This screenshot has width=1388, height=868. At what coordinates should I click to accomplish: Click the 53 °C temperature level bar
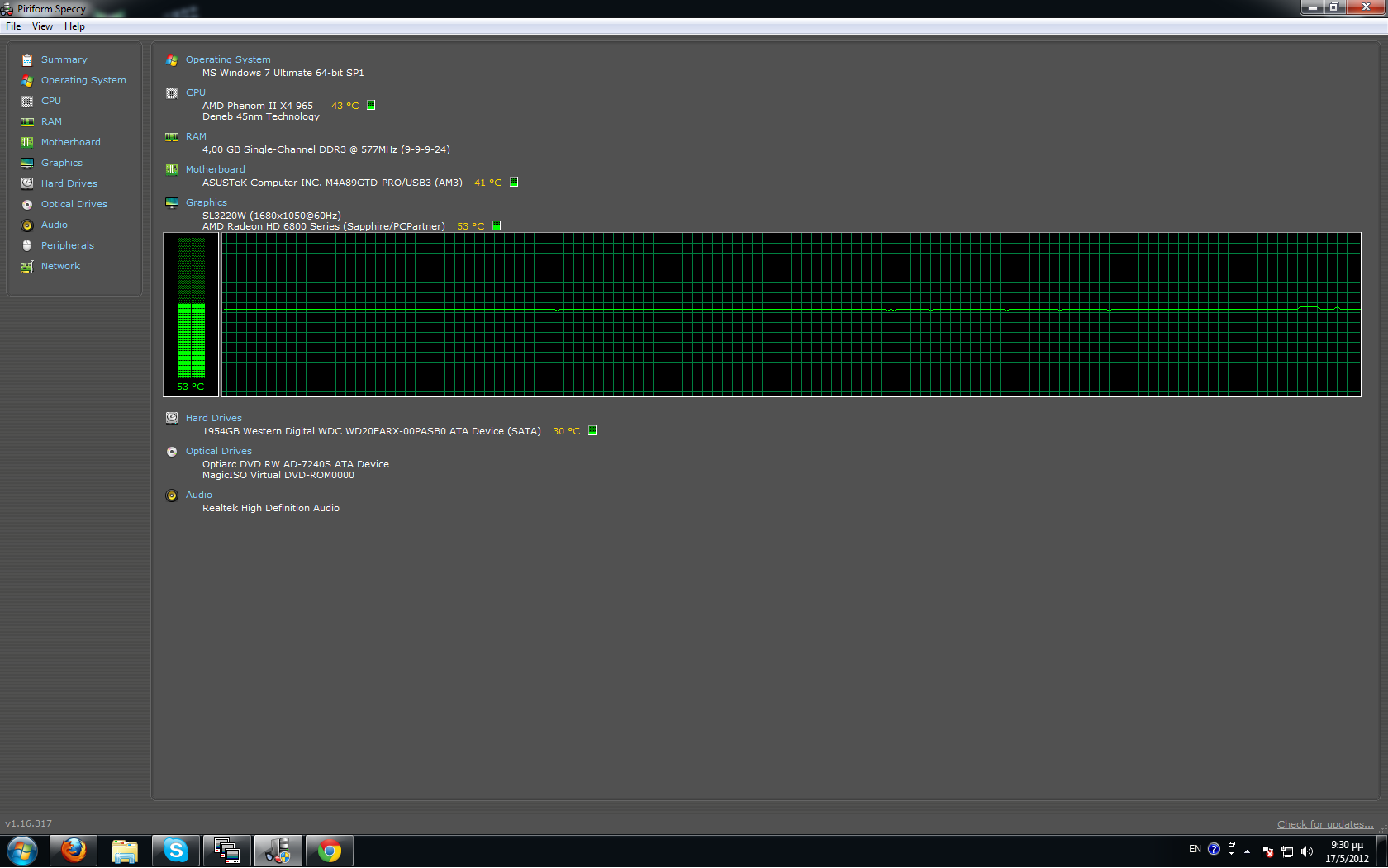(191, 315)
